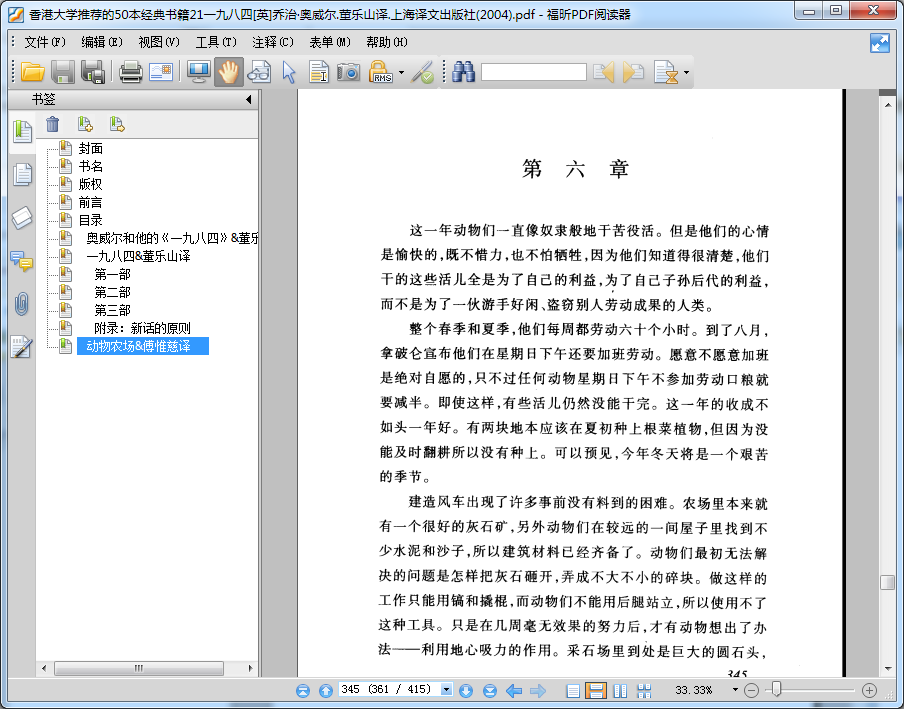This screenshot has height=709, width=904.
Task: Open the RMS icon dropdown arrow
Action: point(401,73)
